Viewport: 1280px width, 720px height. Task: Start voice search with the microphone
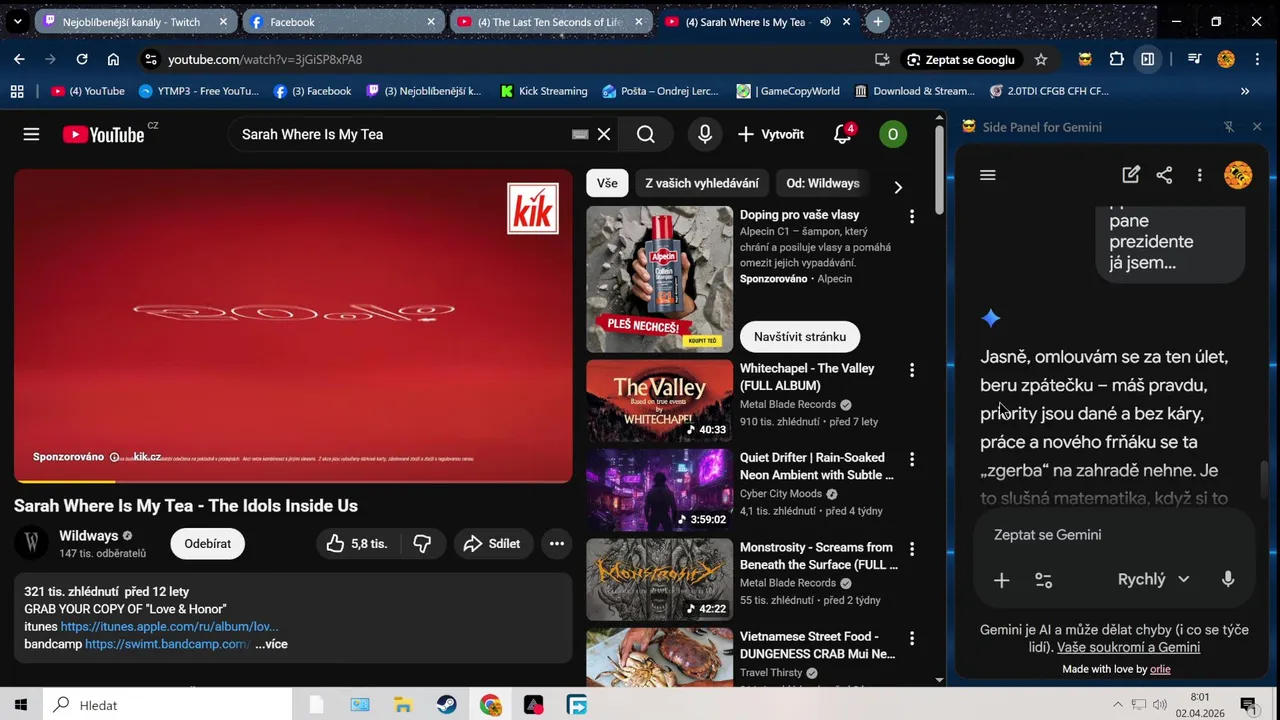click(x=705, y=134)
